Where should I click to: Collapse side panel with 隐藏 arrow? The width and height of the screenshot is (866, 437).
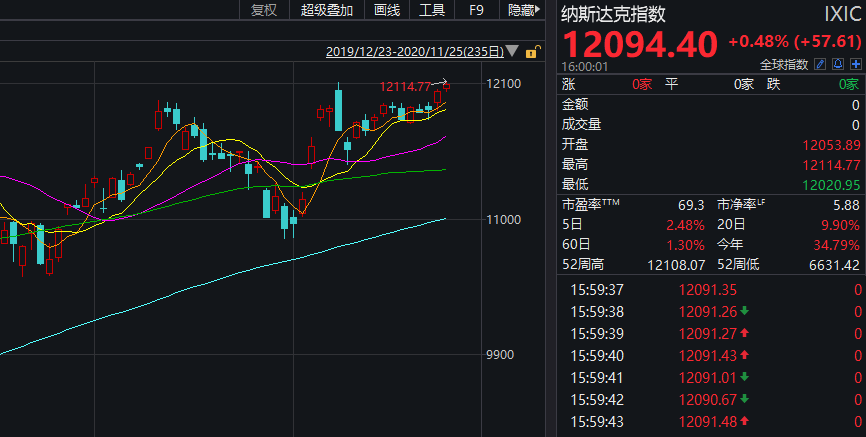point(524,10)
